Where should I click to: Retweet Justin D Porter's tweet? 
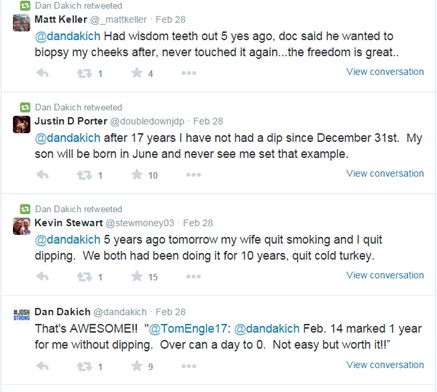pyautogui.click(x=84, y=175)
